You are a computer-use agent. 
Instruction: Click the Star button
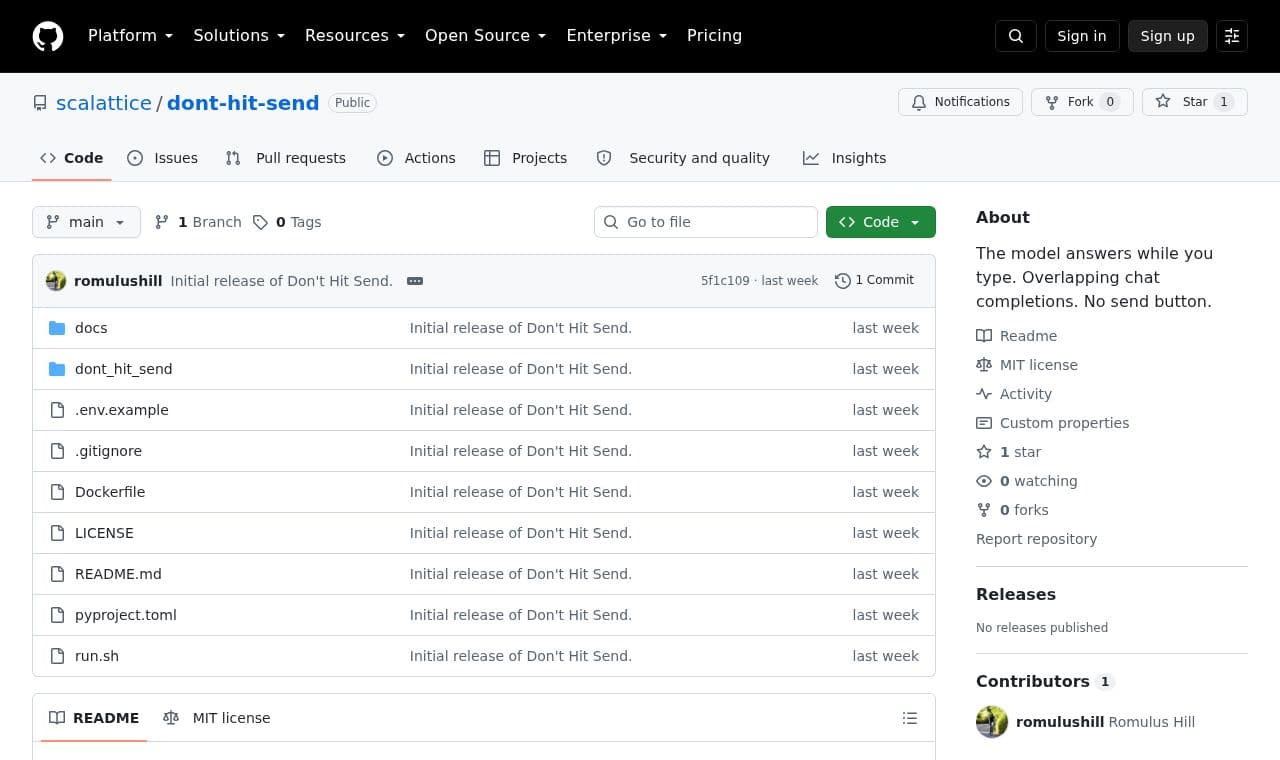pos(1195,102)
